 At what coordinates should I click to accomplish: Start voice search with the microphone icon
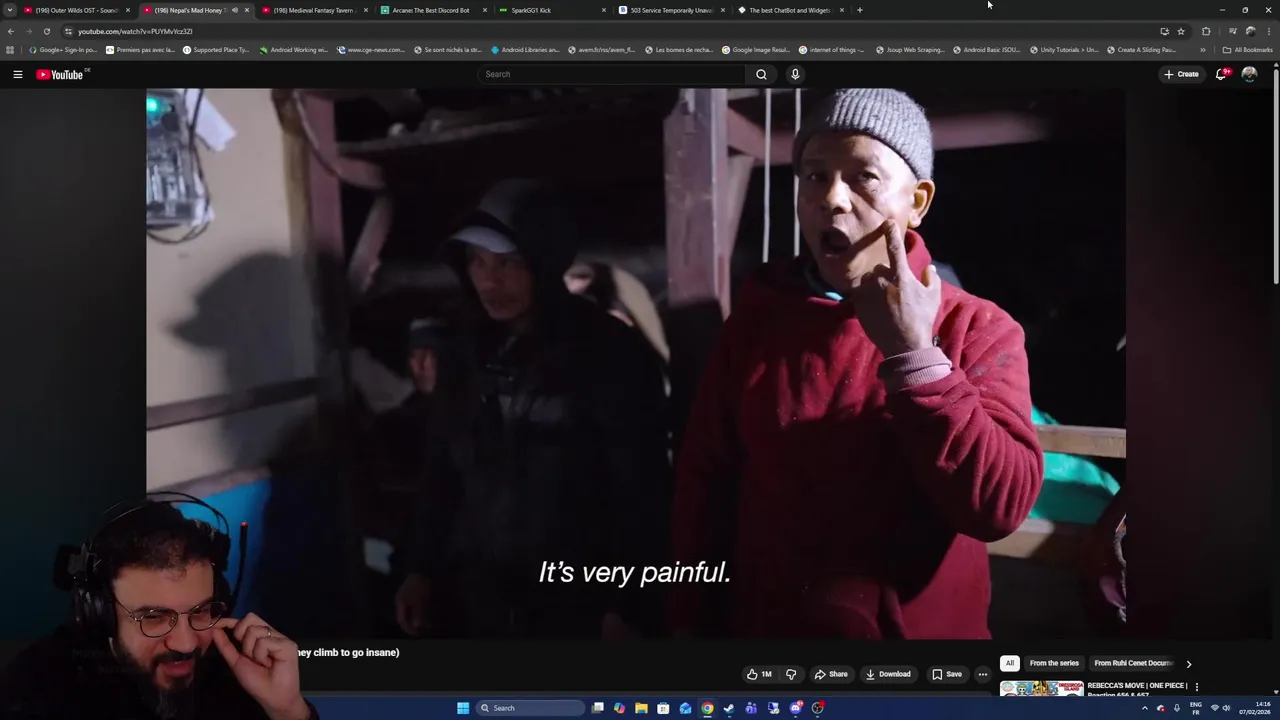coord(795,74)
